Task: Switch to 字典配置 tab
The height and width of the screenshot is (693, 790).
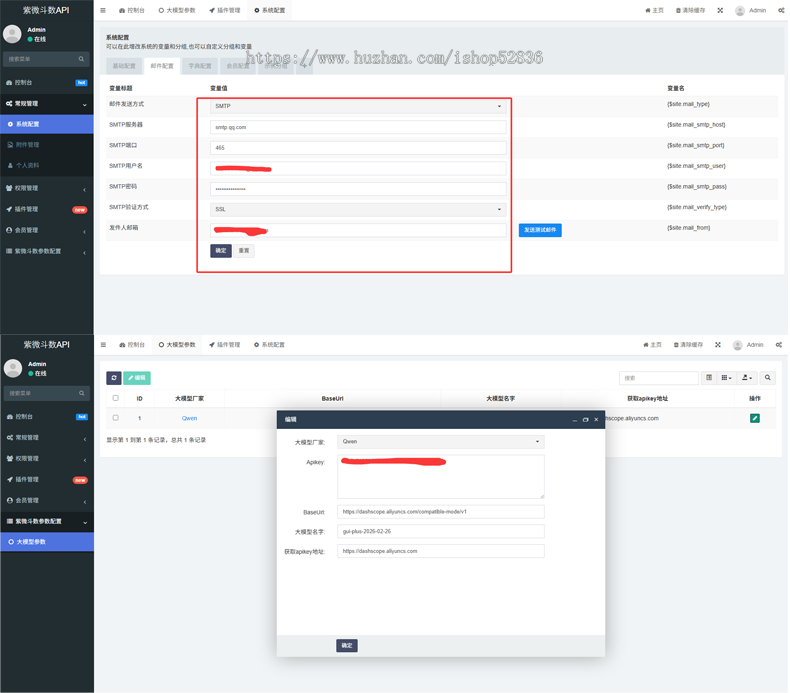Action: 200,66
